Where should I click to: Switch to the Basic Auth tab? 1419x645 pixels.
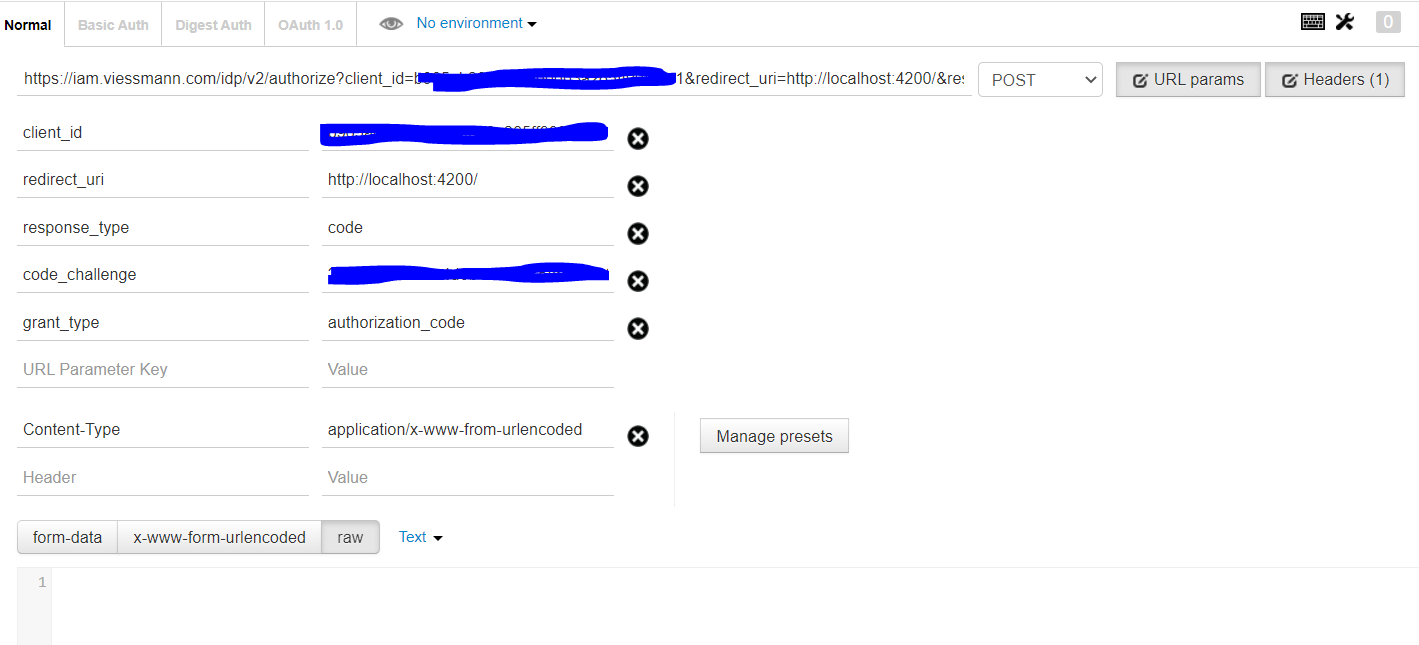point(113,25)
